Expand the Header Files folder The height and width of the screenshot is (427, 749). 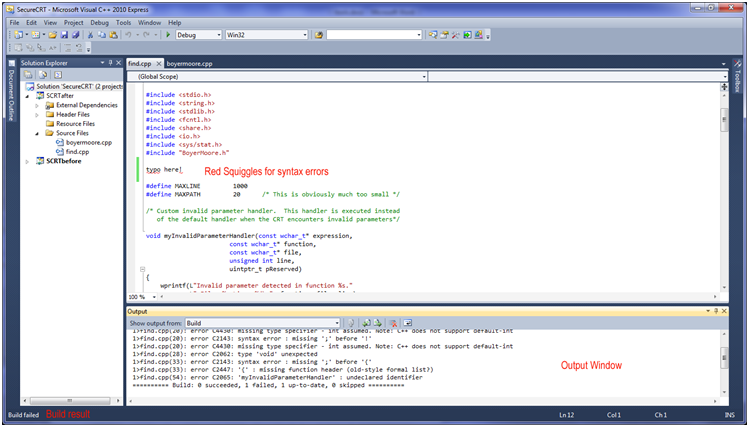pyautogui.click(x=37, y=115)
